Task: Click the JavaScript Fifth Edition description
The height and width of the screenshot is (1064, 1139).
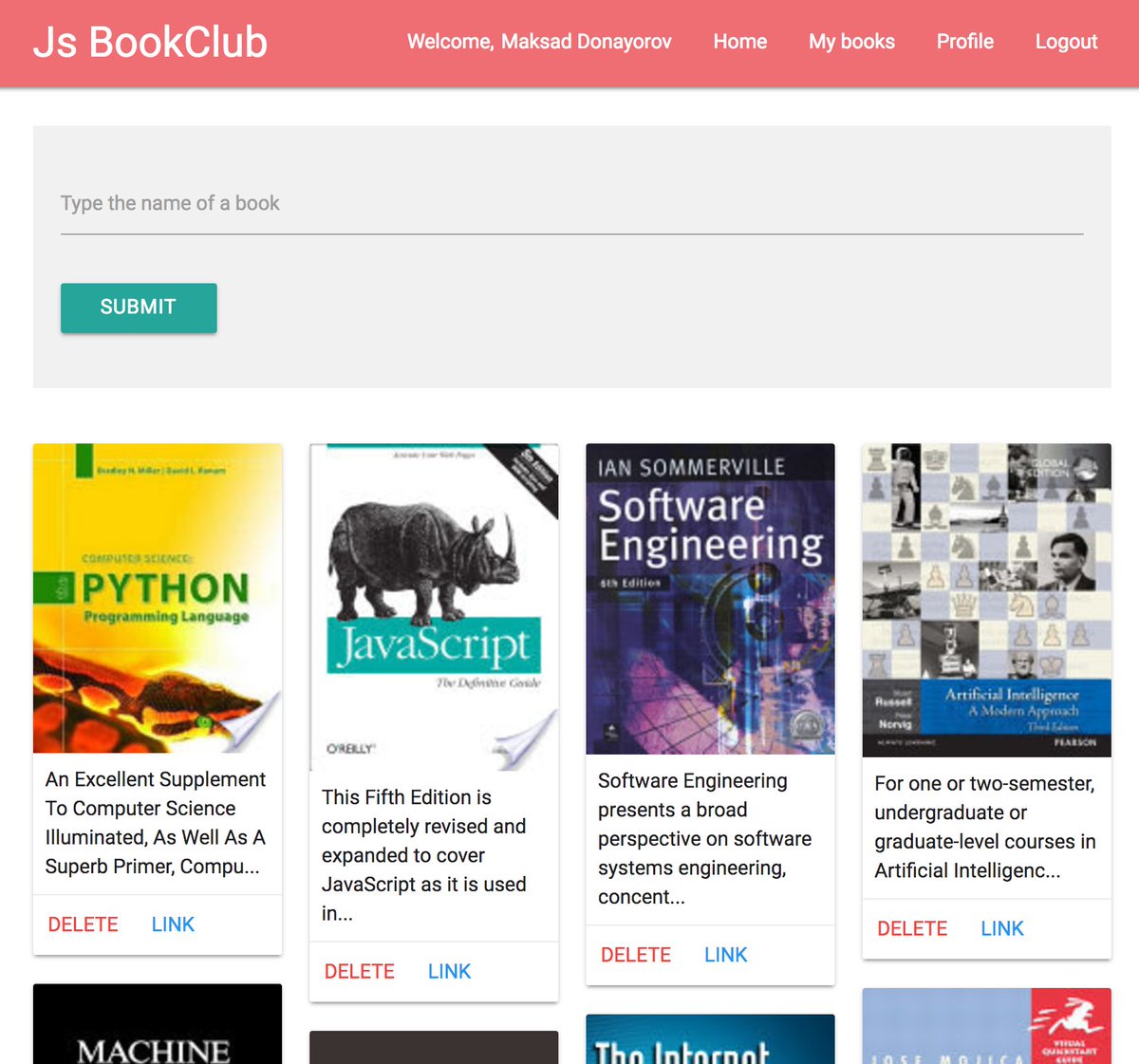Action: pos(424,855)
